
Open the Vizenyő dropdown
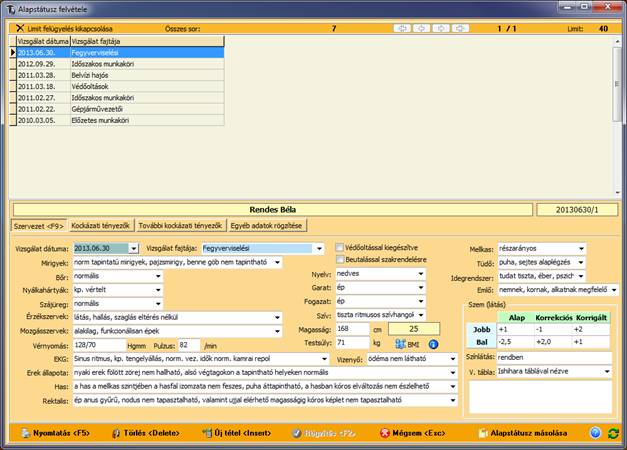coord(453,359)
